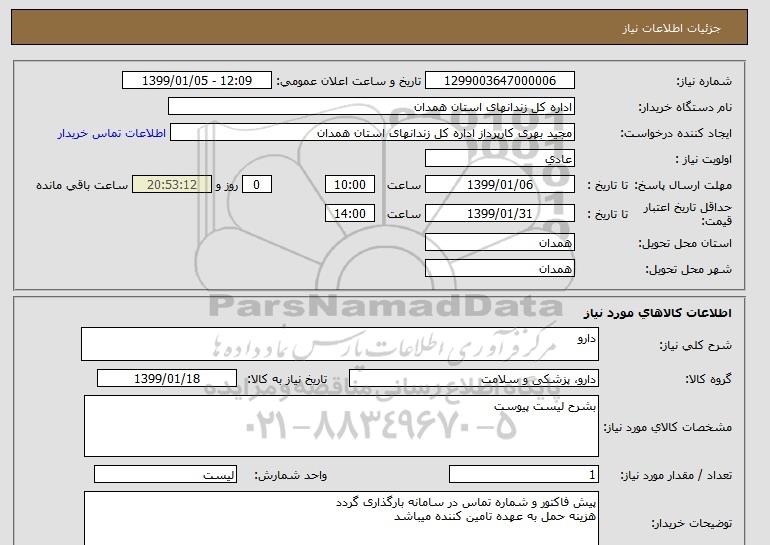770x545 pixels.
Task: Select the price validity time field 14:00
Action: tap(350, 214)
